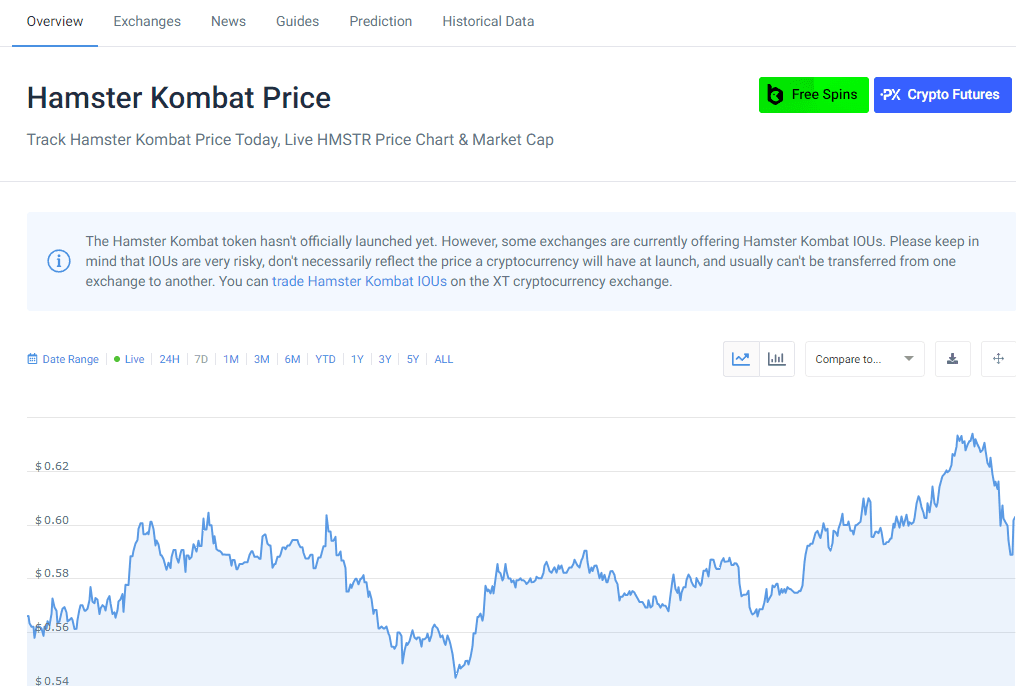Select the YTD chart range
The image size is (1016, 686).
point(325,360)
